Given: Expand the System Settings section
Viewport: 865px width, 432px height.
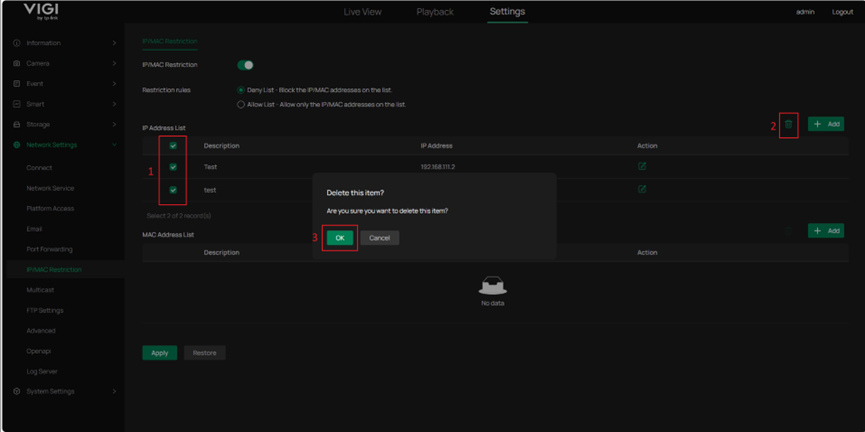Looking at the screenshot, I should point(65,391).
